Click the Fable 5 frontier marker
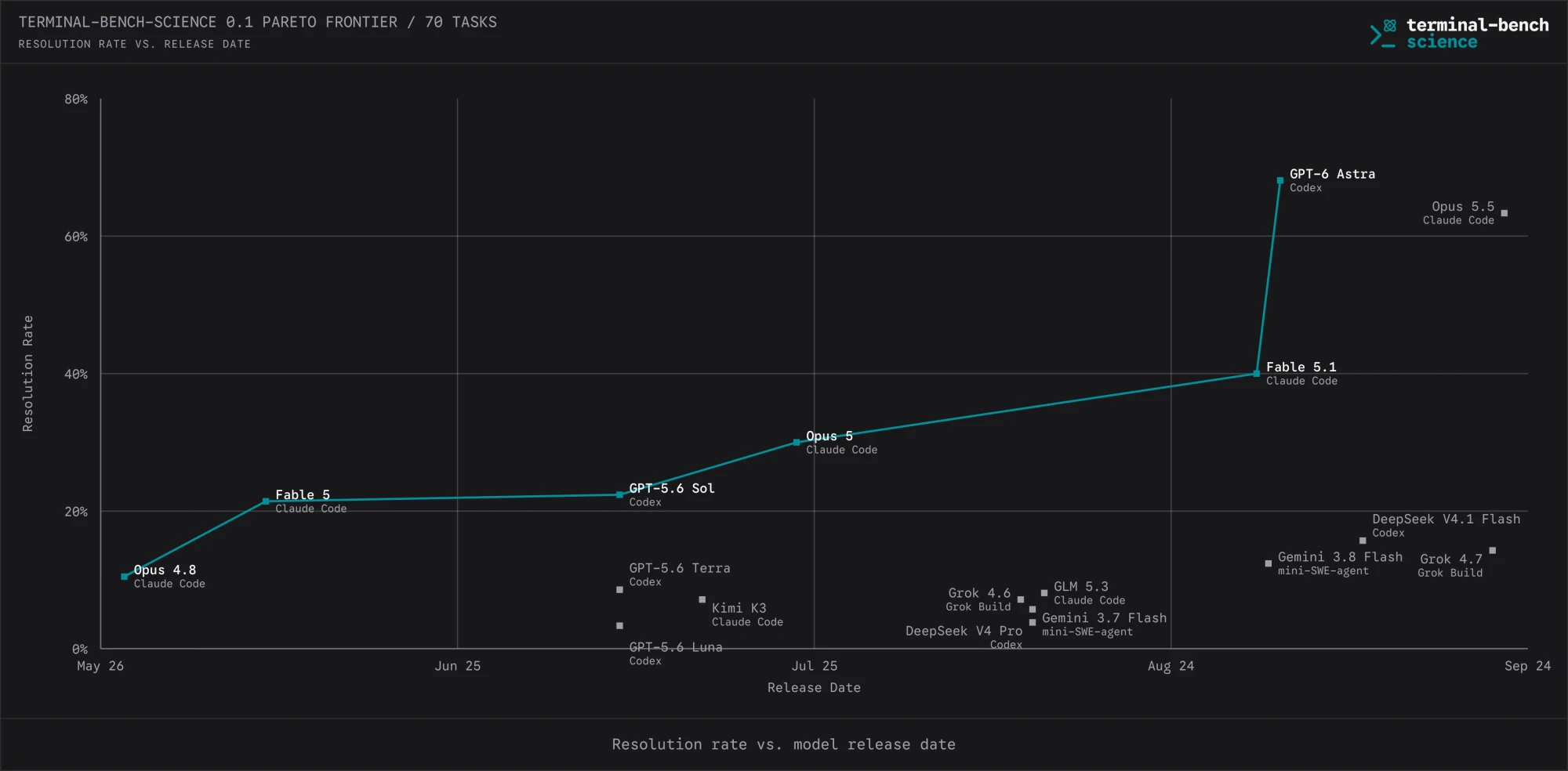Viewport: 1568px width, 771px height. 266,501
